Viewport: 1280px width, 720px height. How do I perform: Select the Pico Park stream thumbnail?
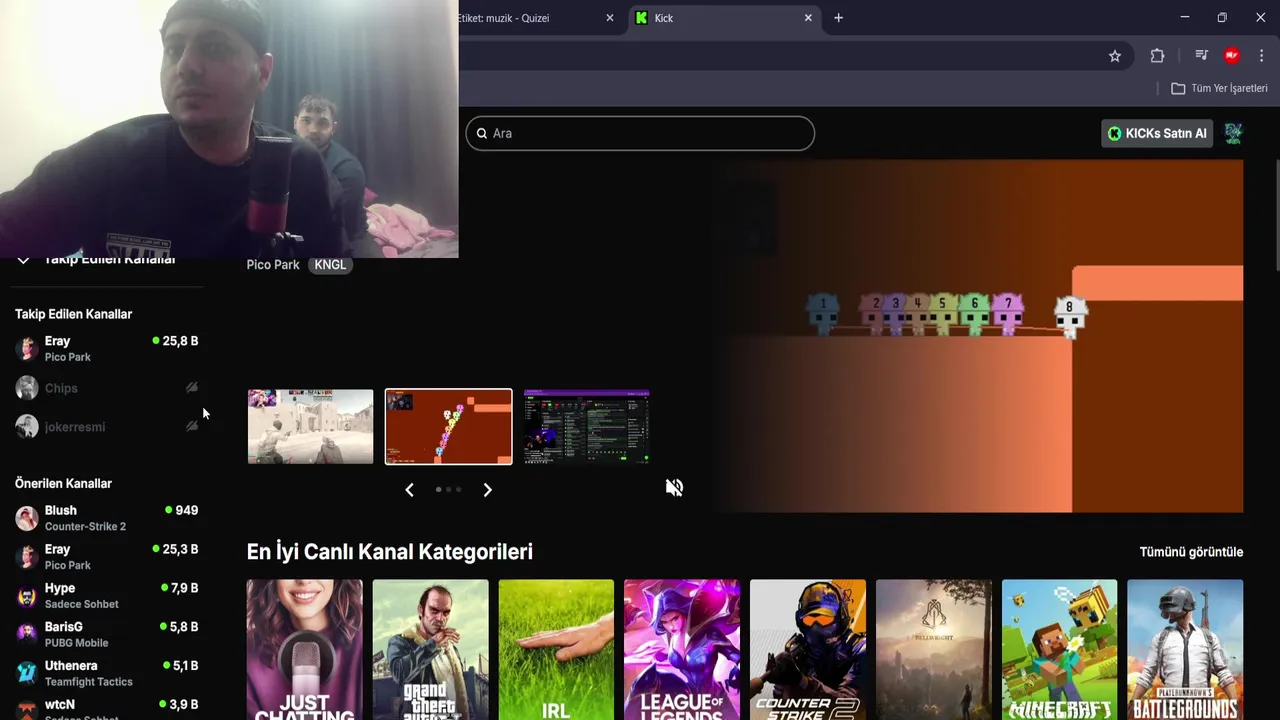[x=448, y=427]
